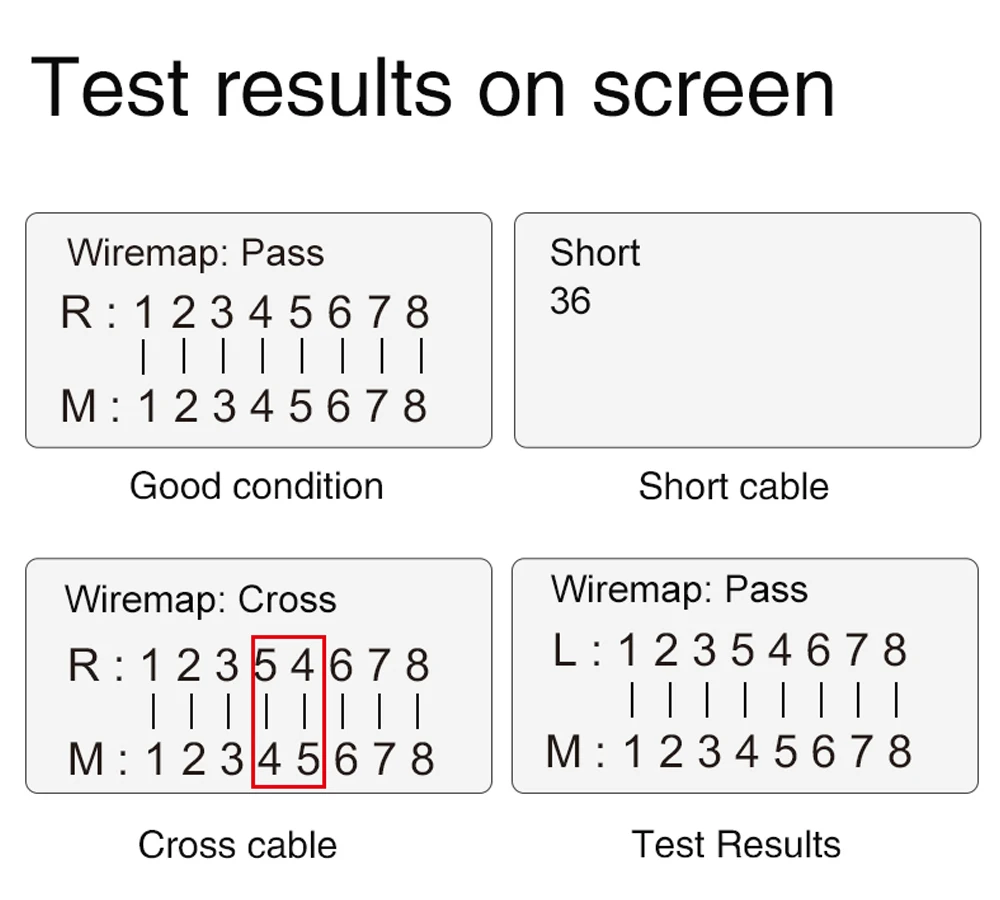Click the "Wiremap: Cross" header text
The height and width of the screenshot is (900, 1000).
[x=200, y=600]
